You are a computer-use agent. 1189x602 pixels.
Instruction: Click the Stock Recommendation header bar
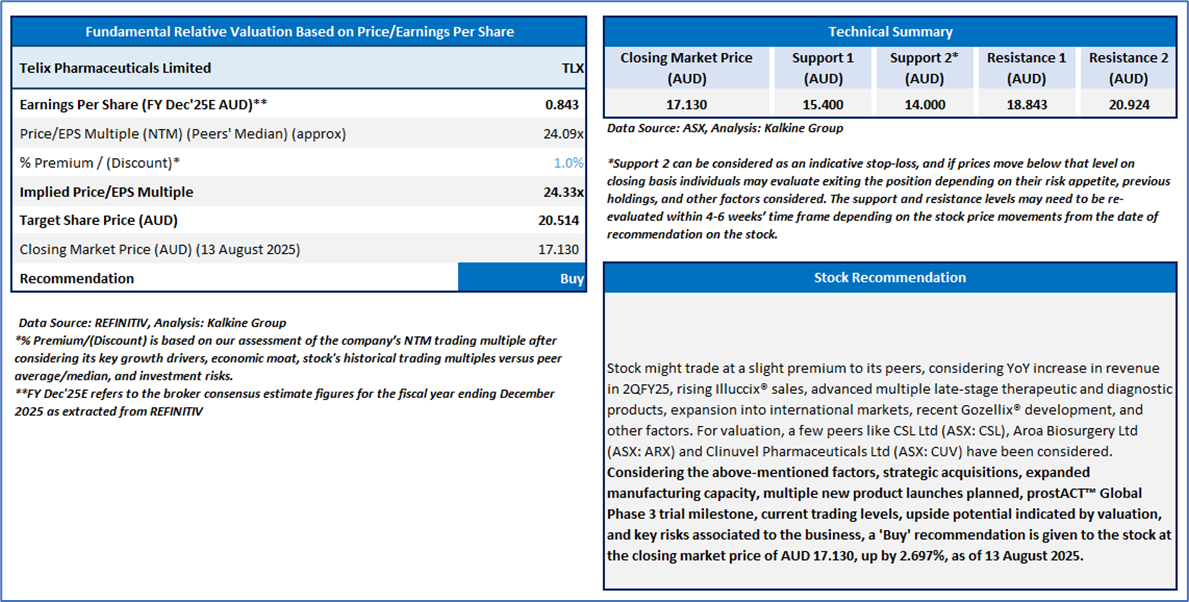tap(890, 277)
